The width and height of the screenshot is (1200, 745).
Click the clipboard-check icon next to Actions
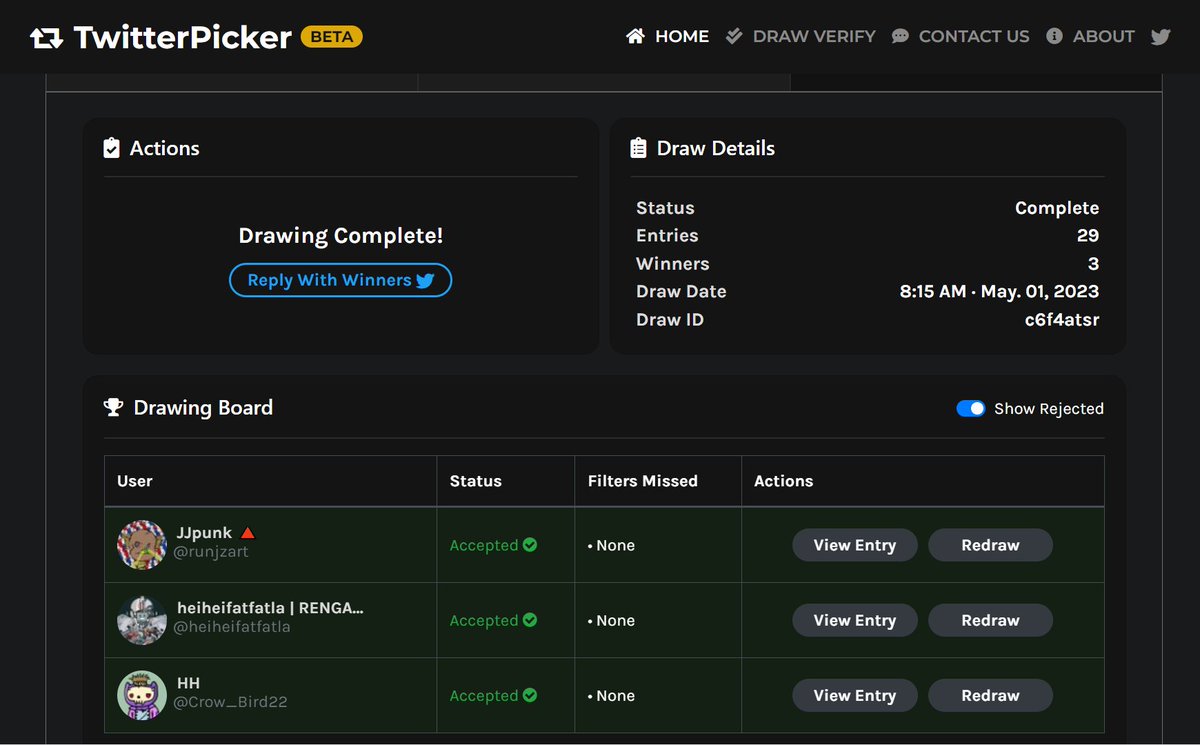pyautogui.click(x=112, y=148)
